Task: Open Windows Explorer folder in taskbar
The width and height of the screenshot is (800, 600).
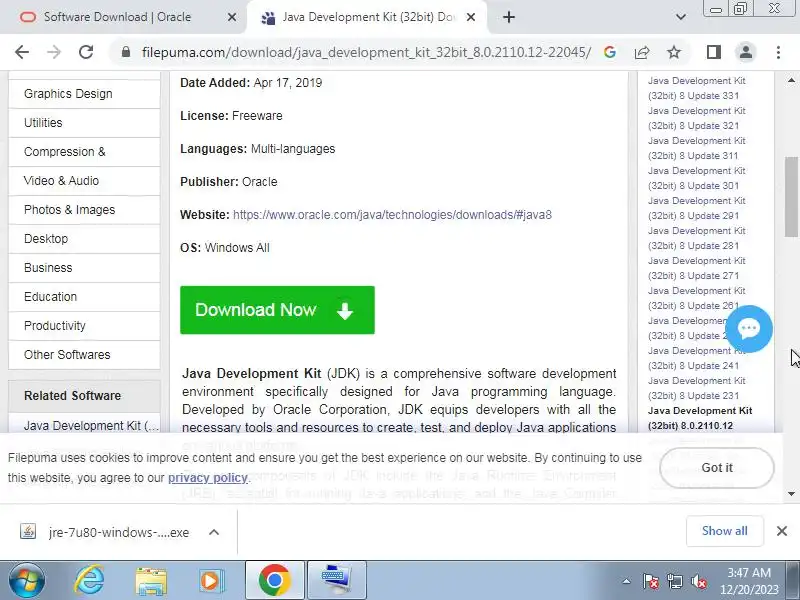Action: pos(151,581)
